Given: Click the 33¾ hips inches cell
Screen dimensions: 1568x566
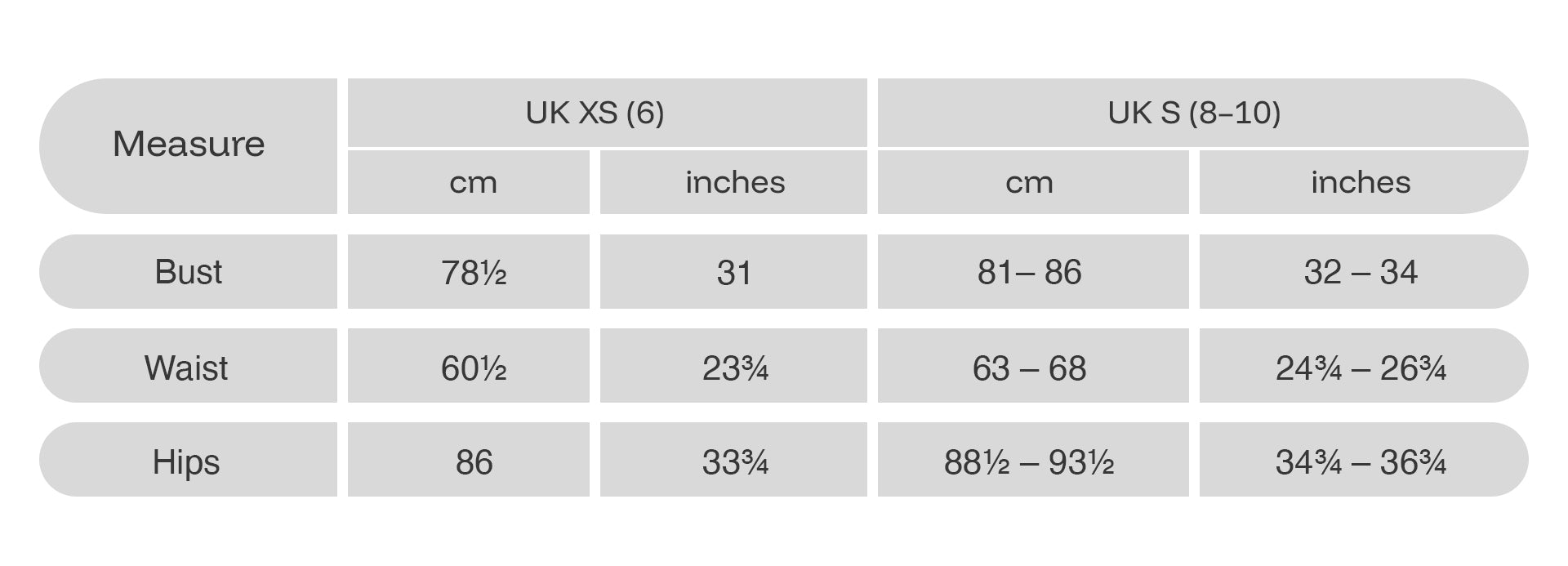Looking at the screenshot, I should coord(735,461).
